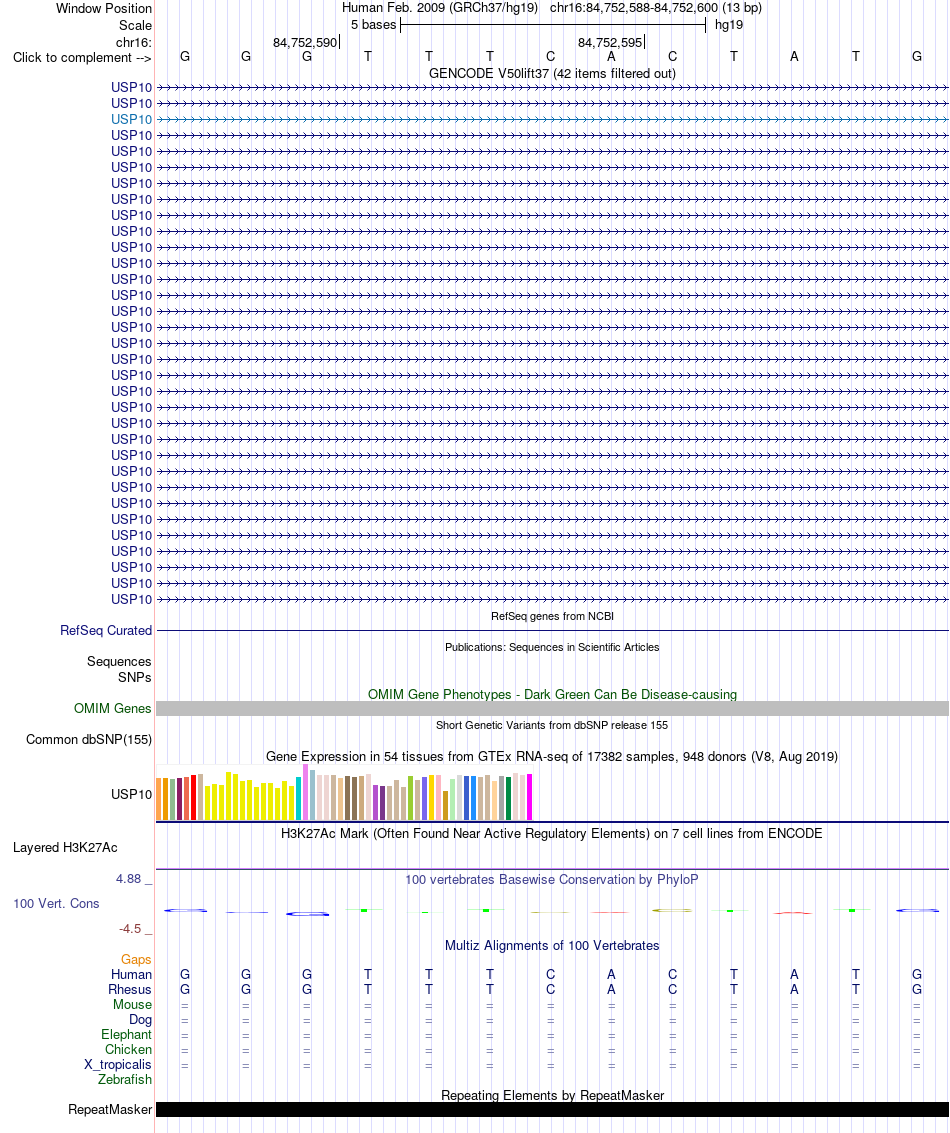
Task: Click the gray OMIM Genes bar
Action: [x=552, y=708]
